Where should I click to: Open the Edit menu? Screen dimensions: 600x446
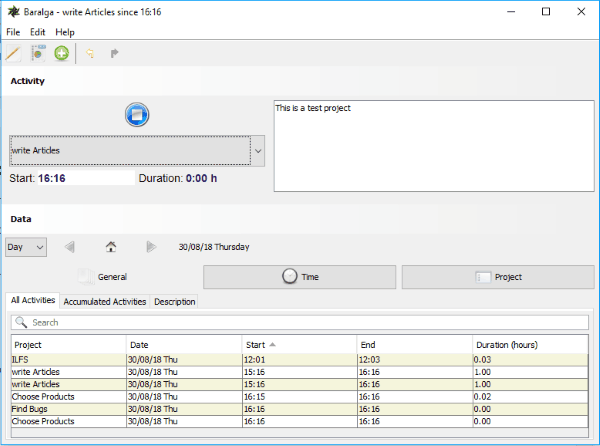click(38, 32)
